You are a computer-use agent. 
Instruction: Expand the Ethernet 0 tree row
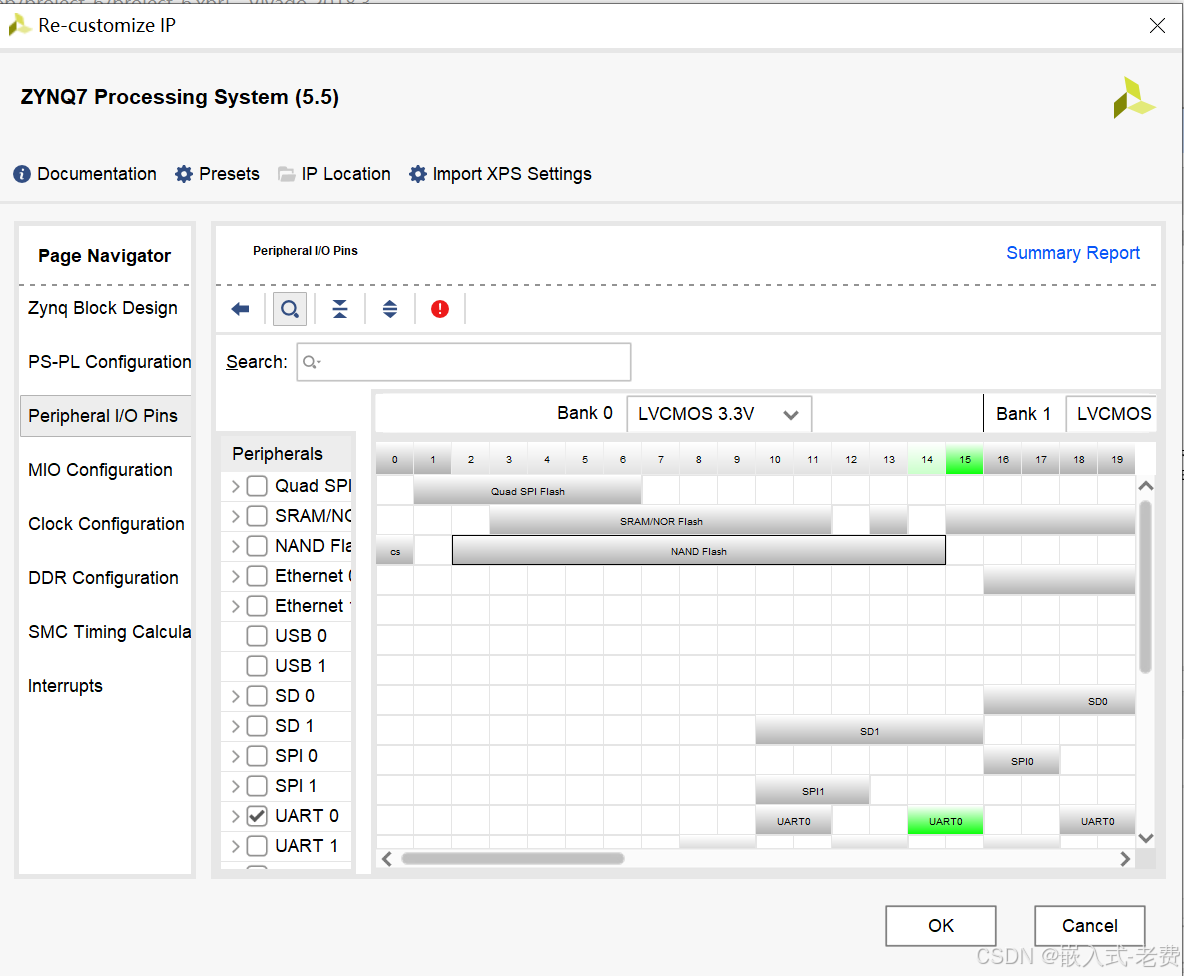click(235, 577)
